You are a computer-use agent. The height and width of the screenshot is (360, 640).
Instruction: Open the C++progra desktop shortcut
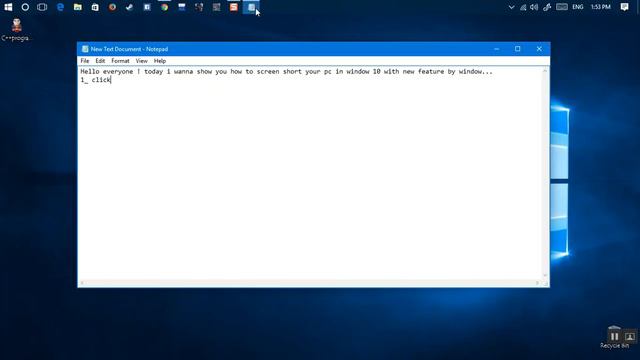click(16, 30)
